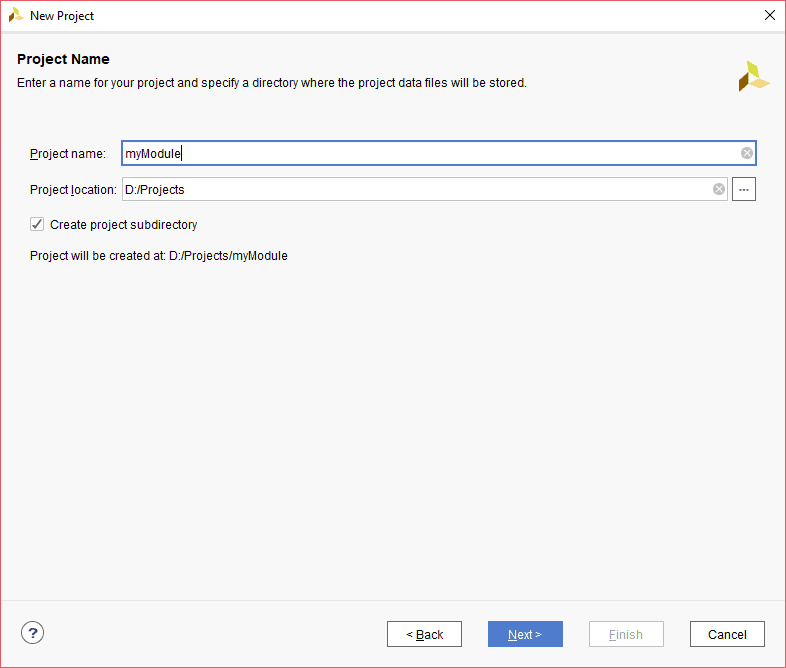Viewport: 786px width, 668px height.
Task: Clear the Project name field with its X icon
Action: coord(747,153)
